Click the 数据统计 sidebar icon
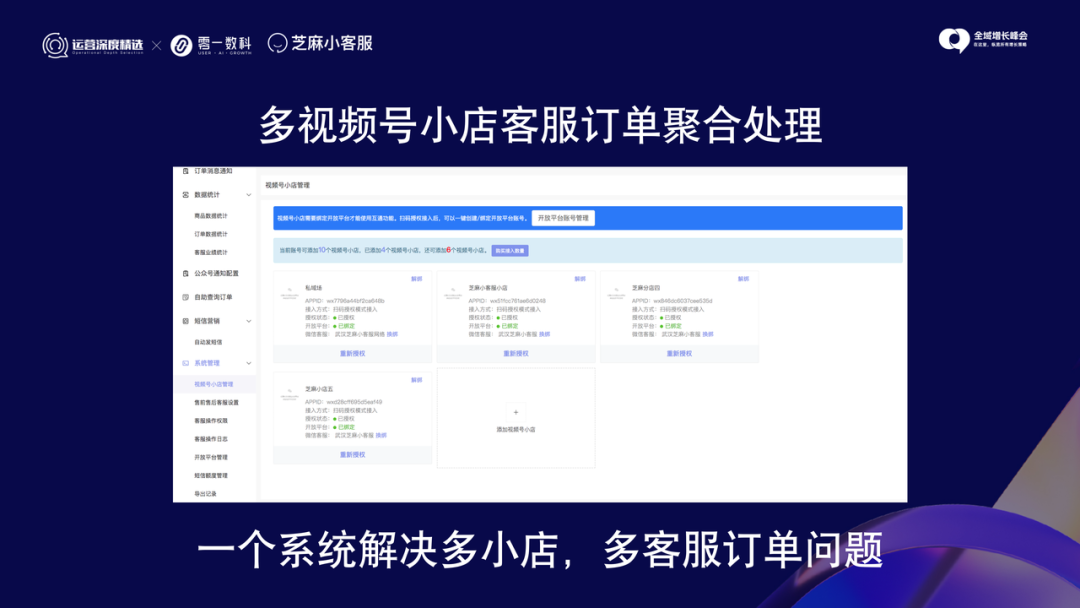Image resolution: width=1080 pixels, height=608 pixels. 185,195
